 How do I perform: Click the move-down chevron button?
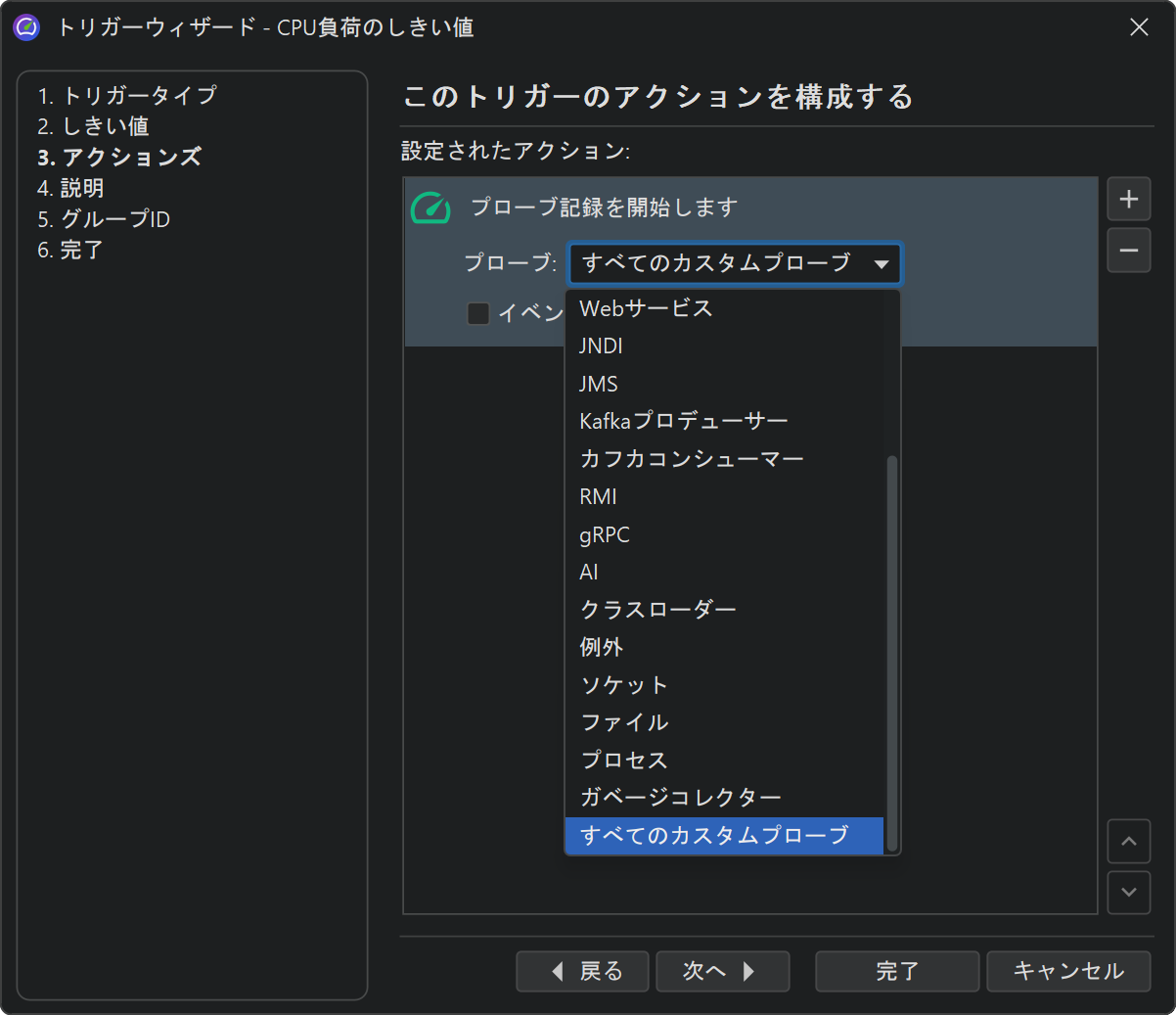1128,893
